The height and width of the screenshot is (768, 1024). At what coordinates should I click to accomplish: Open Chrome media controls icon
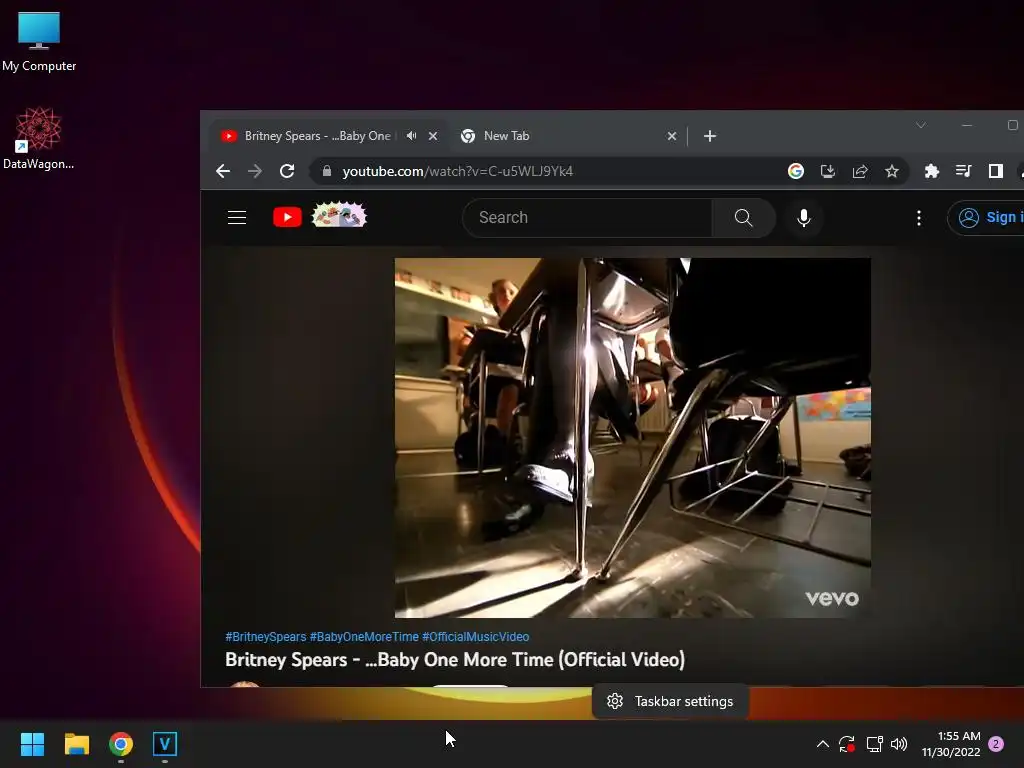click(x=963, y=171)
